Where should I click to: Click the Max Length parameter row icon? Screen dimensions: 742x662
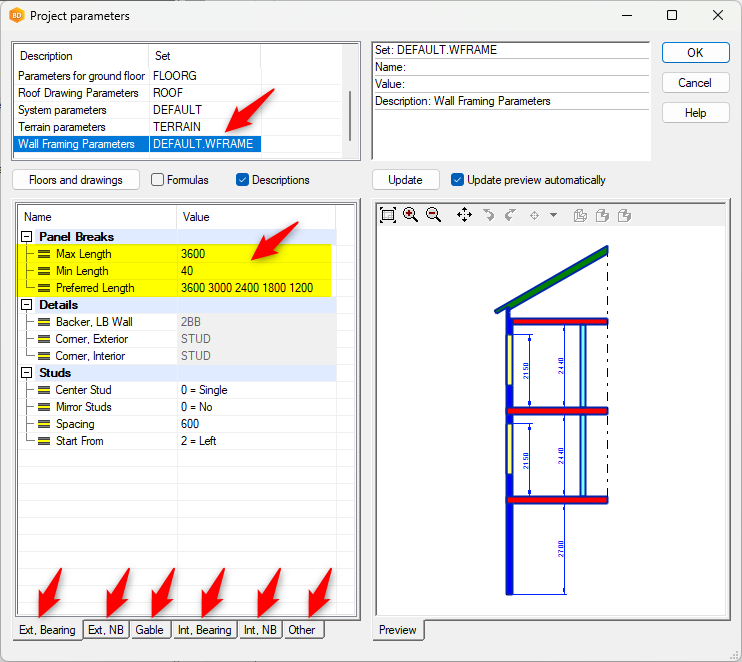click(x=44, y=254)
